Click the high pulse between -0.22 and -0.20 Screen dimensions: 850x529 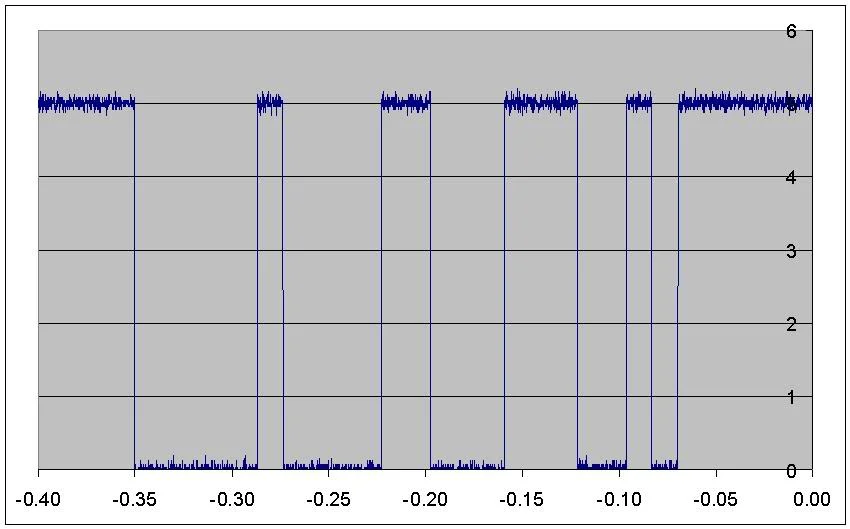406,102
